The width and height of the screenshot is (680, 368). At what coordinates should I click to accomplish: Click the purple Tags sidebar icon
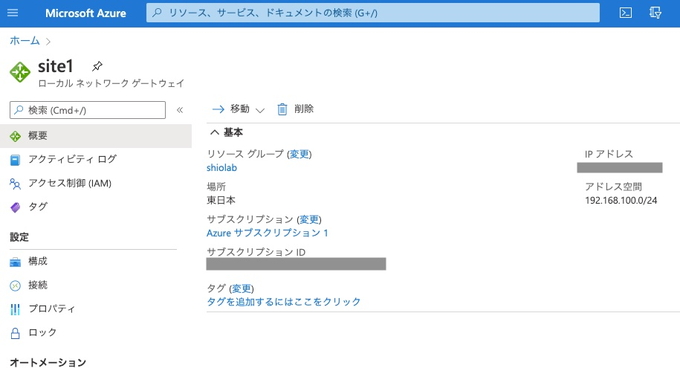pos(15,208)
